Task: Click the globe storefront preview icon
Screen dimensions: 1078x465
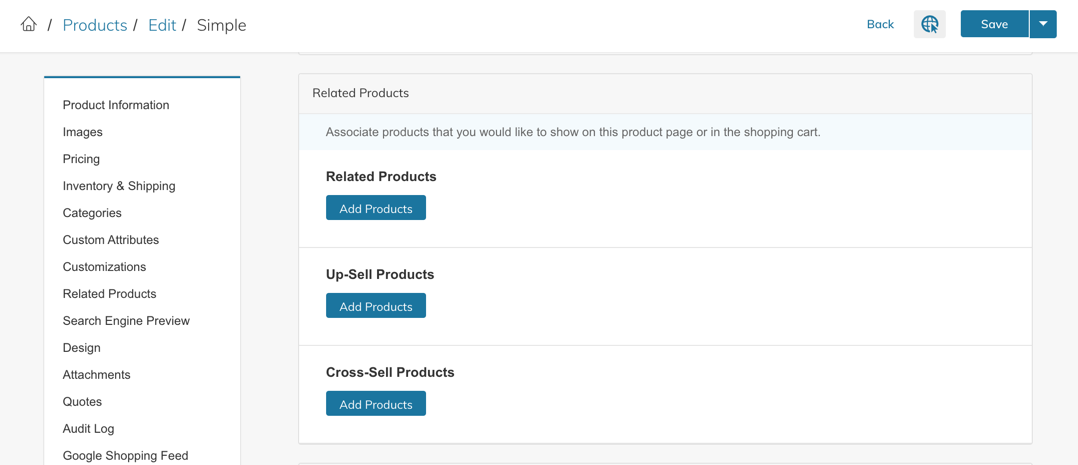Action: (929, 24)
